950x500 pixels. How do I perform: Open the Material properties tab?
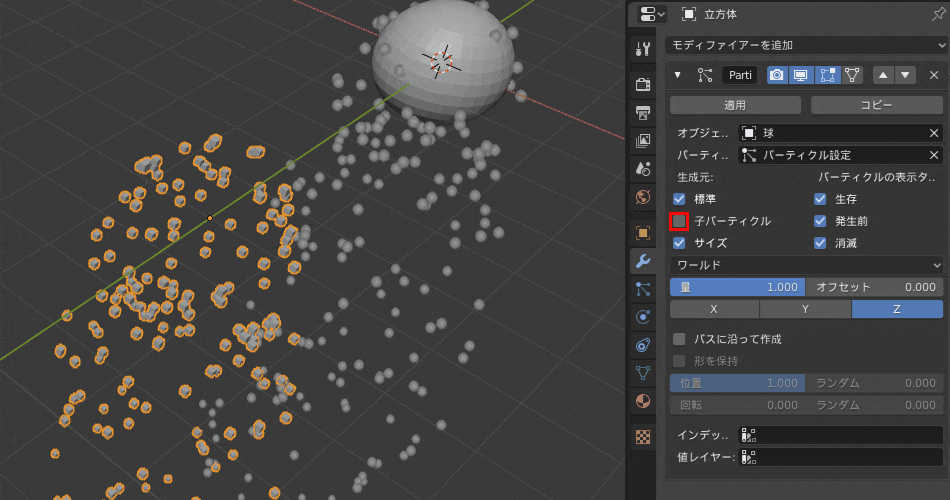tap(643, 401)
